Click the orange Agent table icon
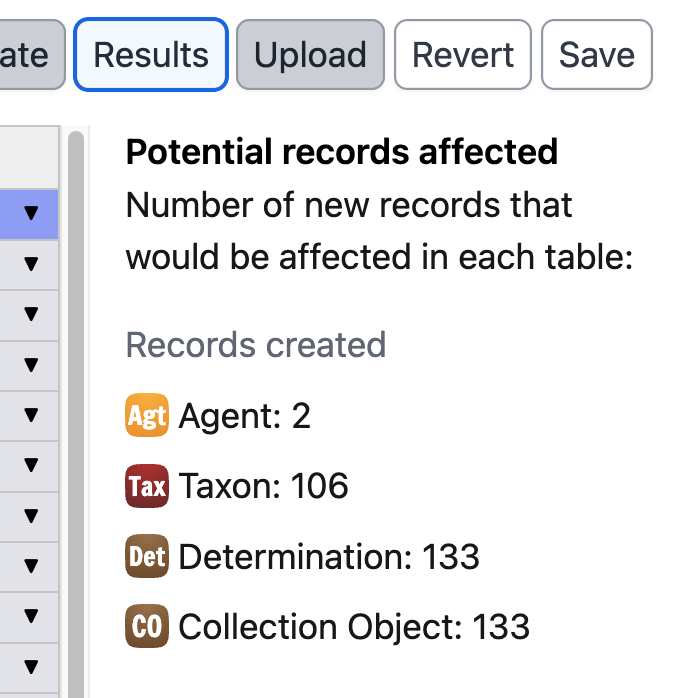Image resolution: width=676 pixels, height=698 pixels. click(x=146, y=416)
